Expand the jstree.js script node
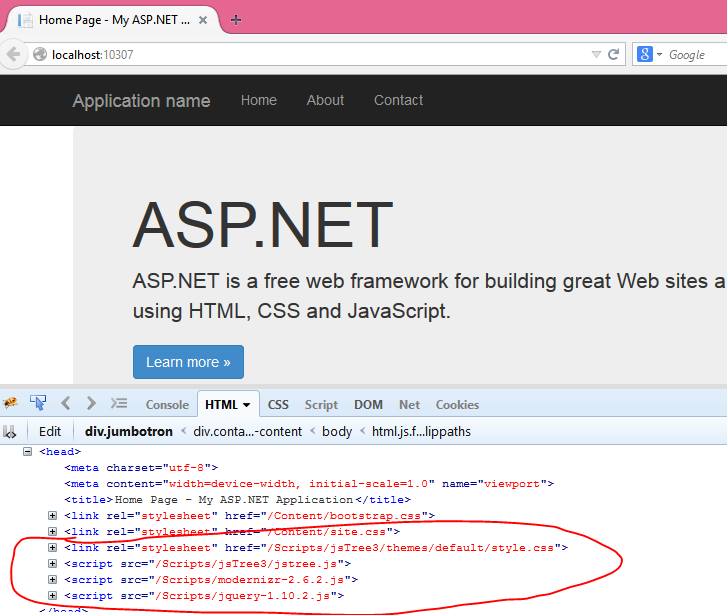727x615 pixels. tap(52, 564)
